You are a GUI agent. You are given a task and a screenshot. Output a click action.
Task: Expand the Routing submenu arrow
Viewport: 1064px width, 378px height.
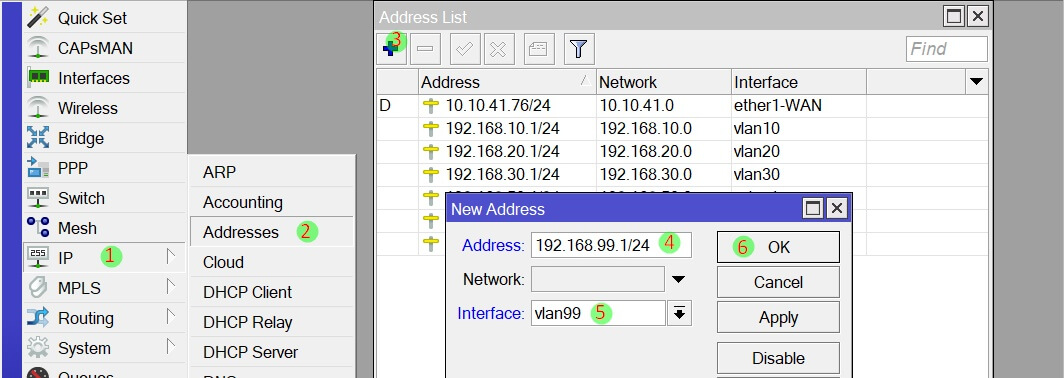[x=171, y=317]
